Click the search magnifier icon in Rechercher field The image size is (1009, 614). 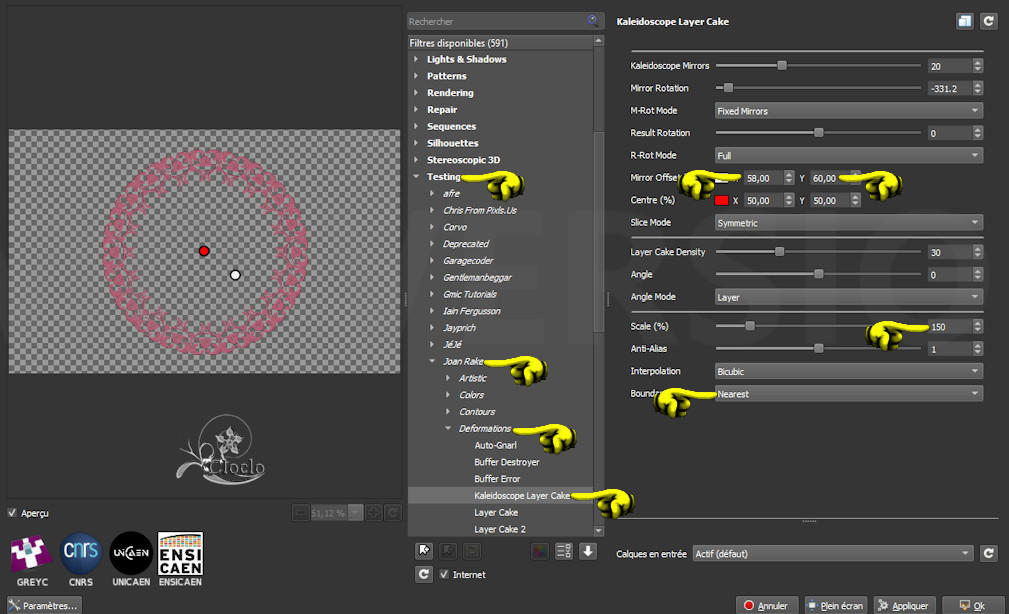(x=594, y=20)
